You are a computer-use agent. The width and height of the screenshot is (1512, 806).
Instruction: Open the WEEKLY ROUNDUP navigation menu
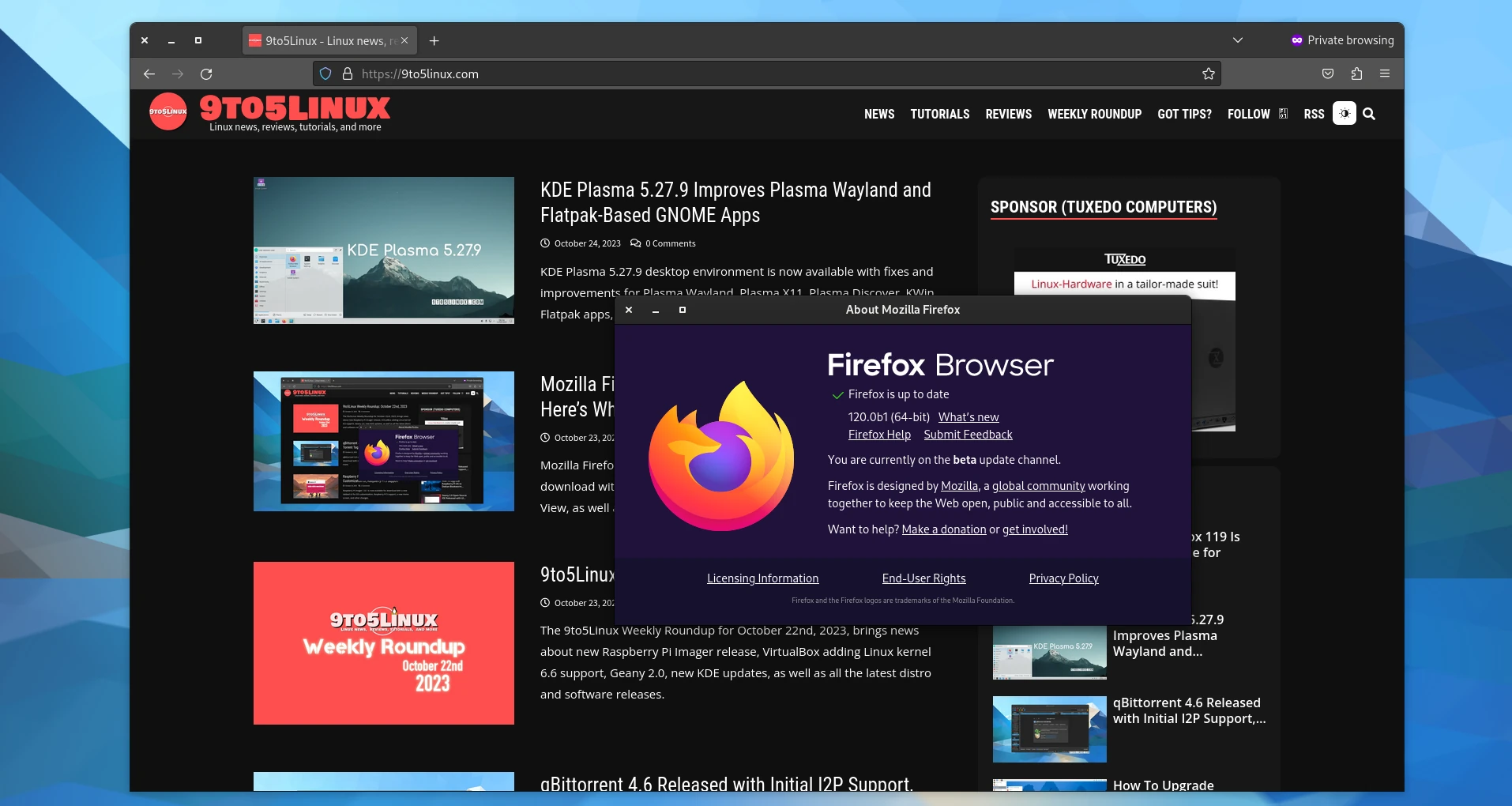click(x=1094, y=114)
